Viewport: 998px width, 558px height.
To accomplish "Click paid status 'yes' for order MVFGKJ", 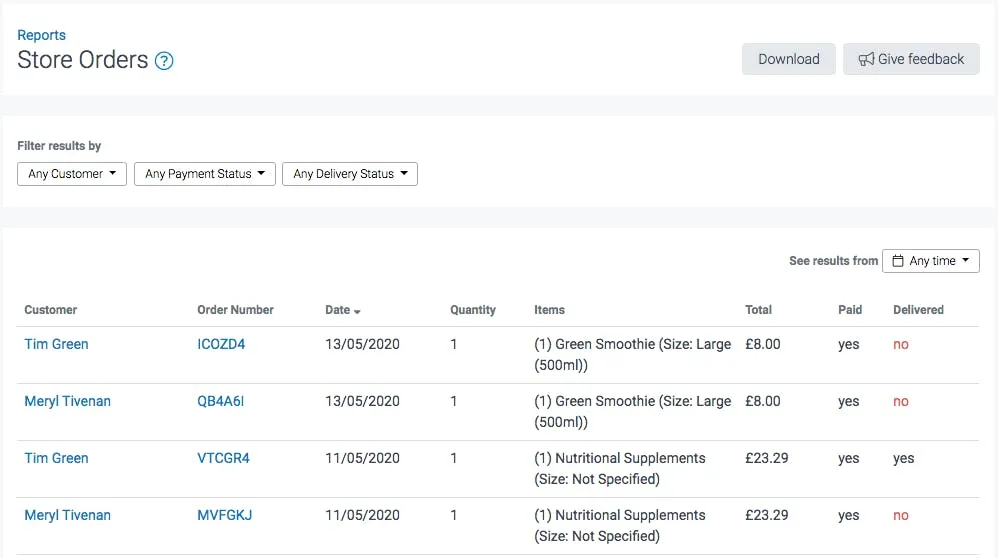I will pyautogui.click(x=848, y=516).
